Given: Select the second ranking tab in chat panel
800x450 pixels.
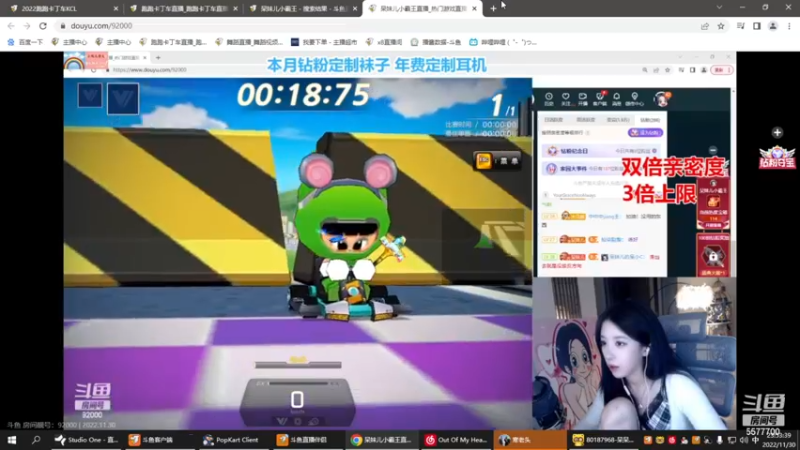Looking at the screenshot, I should point(585,120).
